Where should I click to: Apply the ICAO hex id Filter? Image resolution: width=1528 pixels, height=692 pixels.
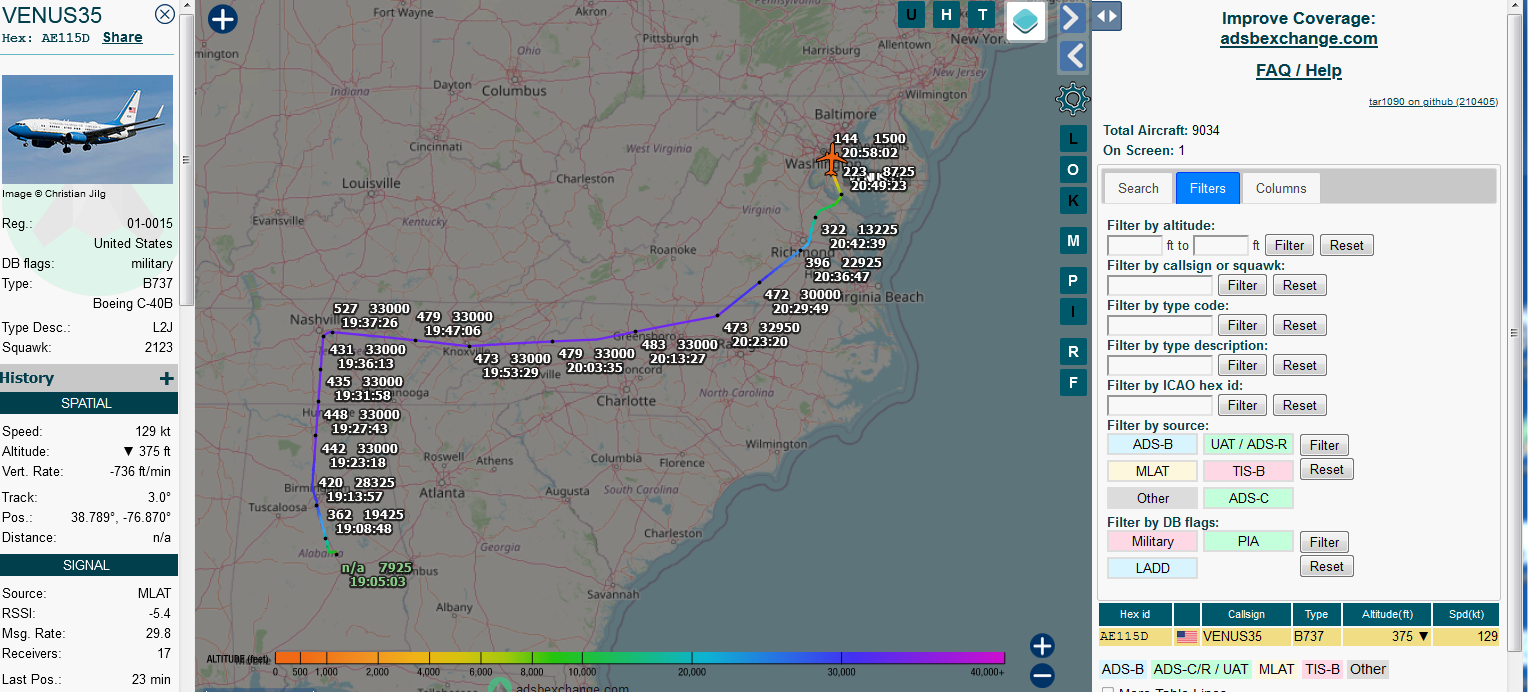pos(1242,405)
